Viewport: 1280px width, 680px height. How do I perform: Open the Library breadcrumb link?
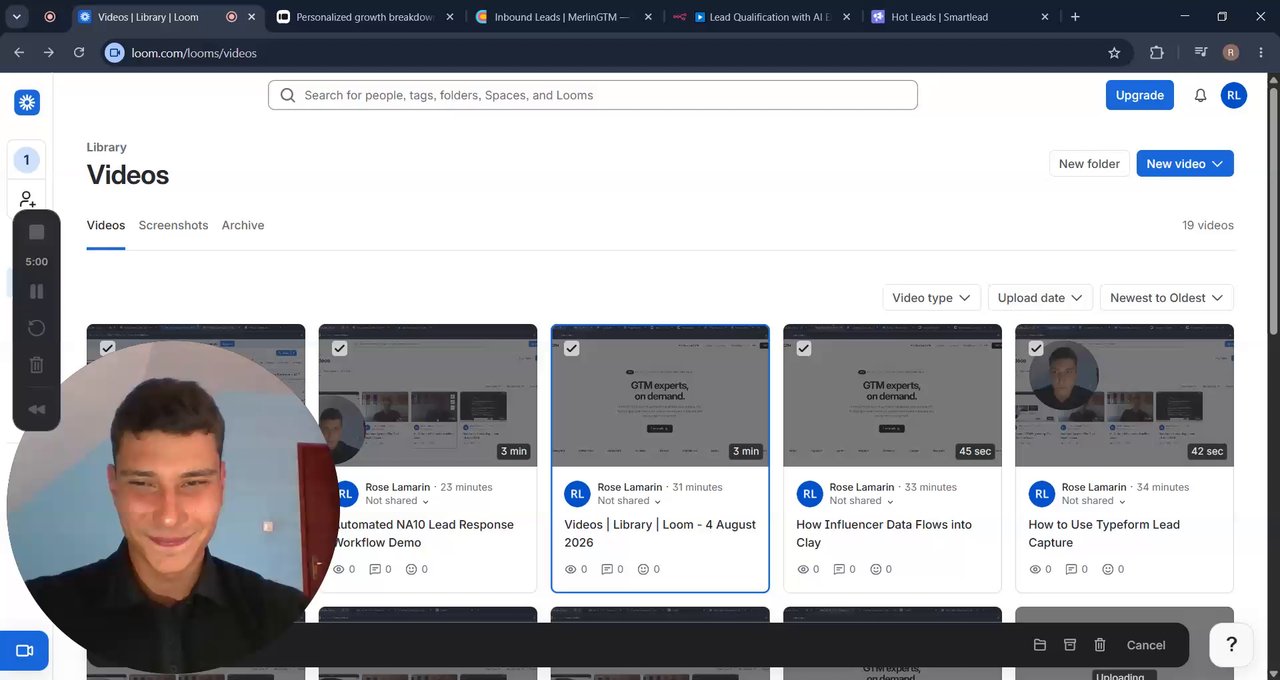coord(107,147)
